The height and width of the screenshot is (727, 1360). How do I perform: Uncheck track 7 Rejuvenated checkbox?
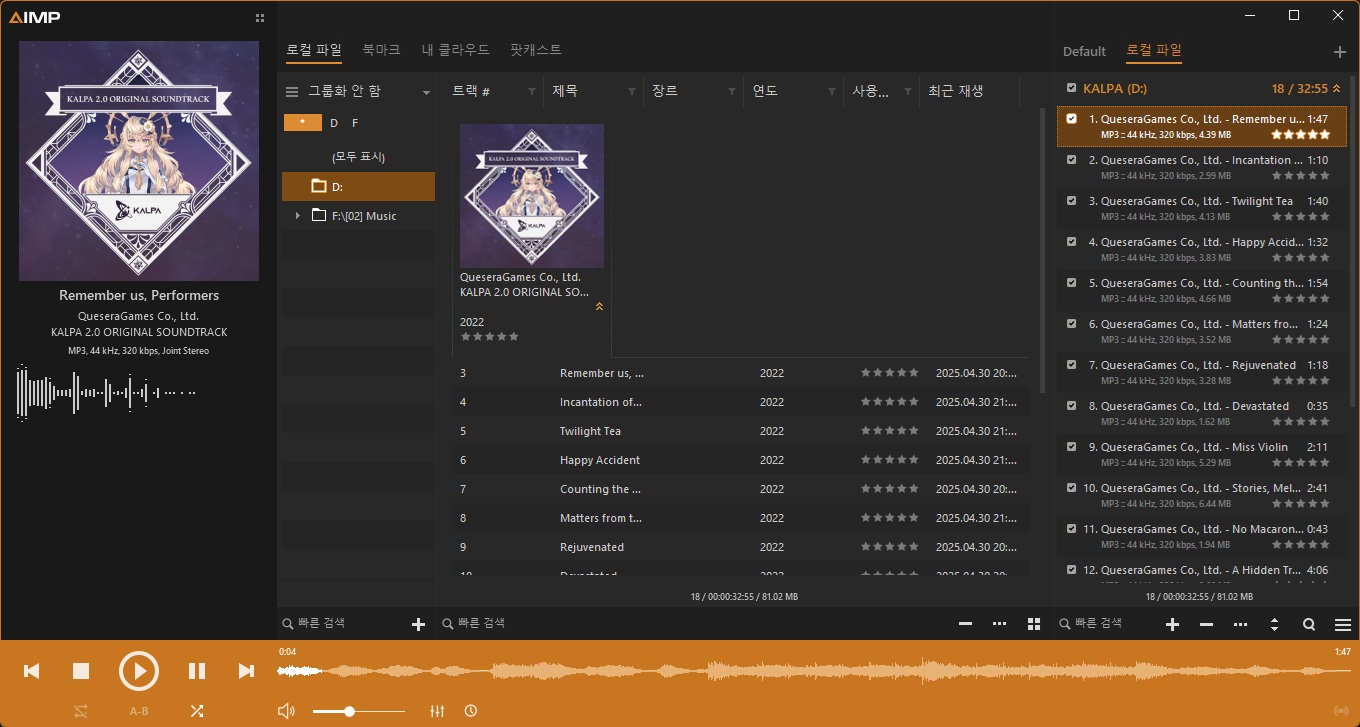point(1072,365)
